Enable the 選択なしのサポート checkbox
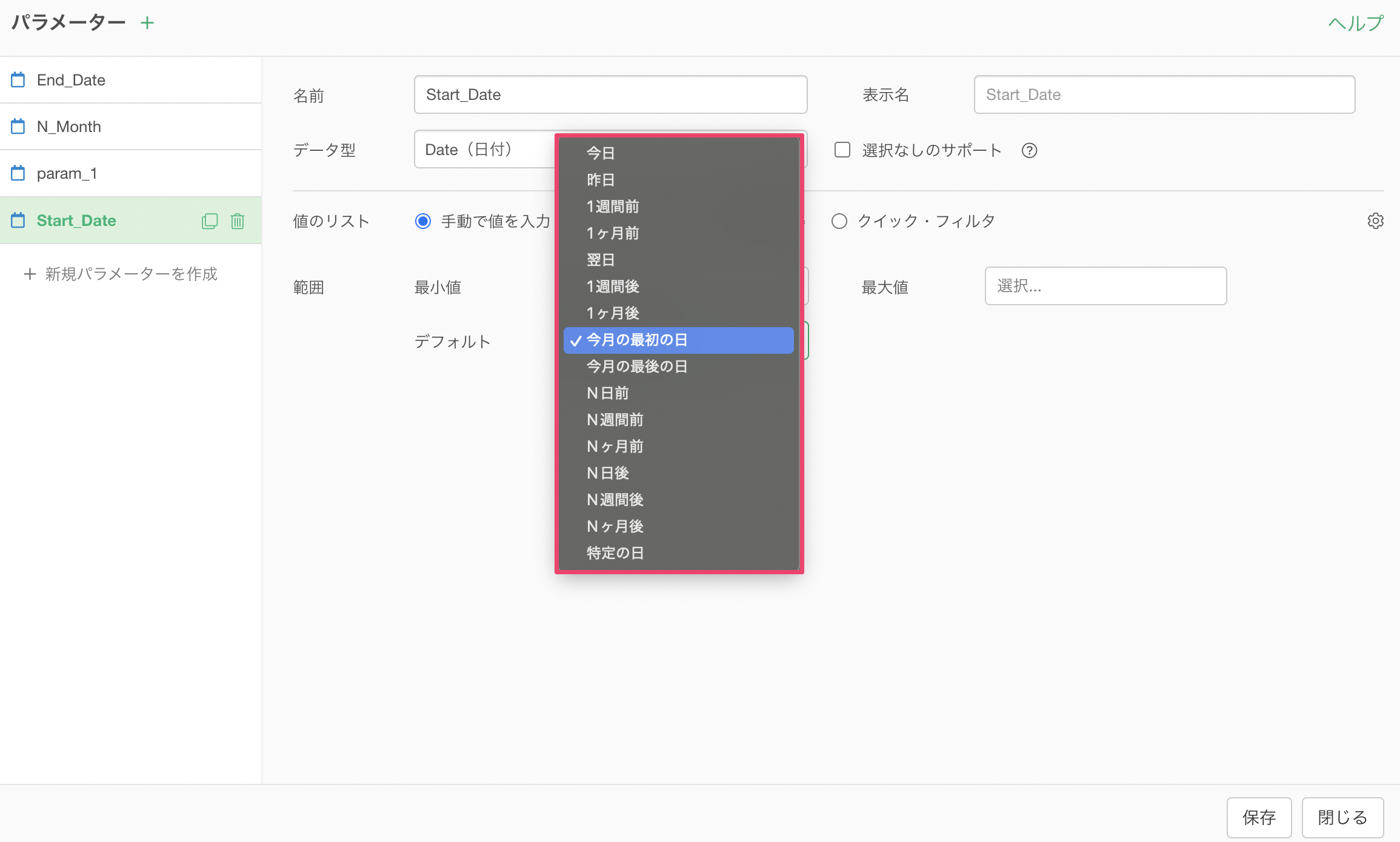The height and width of the screenshot is (842, 1400). click(842, 150)
